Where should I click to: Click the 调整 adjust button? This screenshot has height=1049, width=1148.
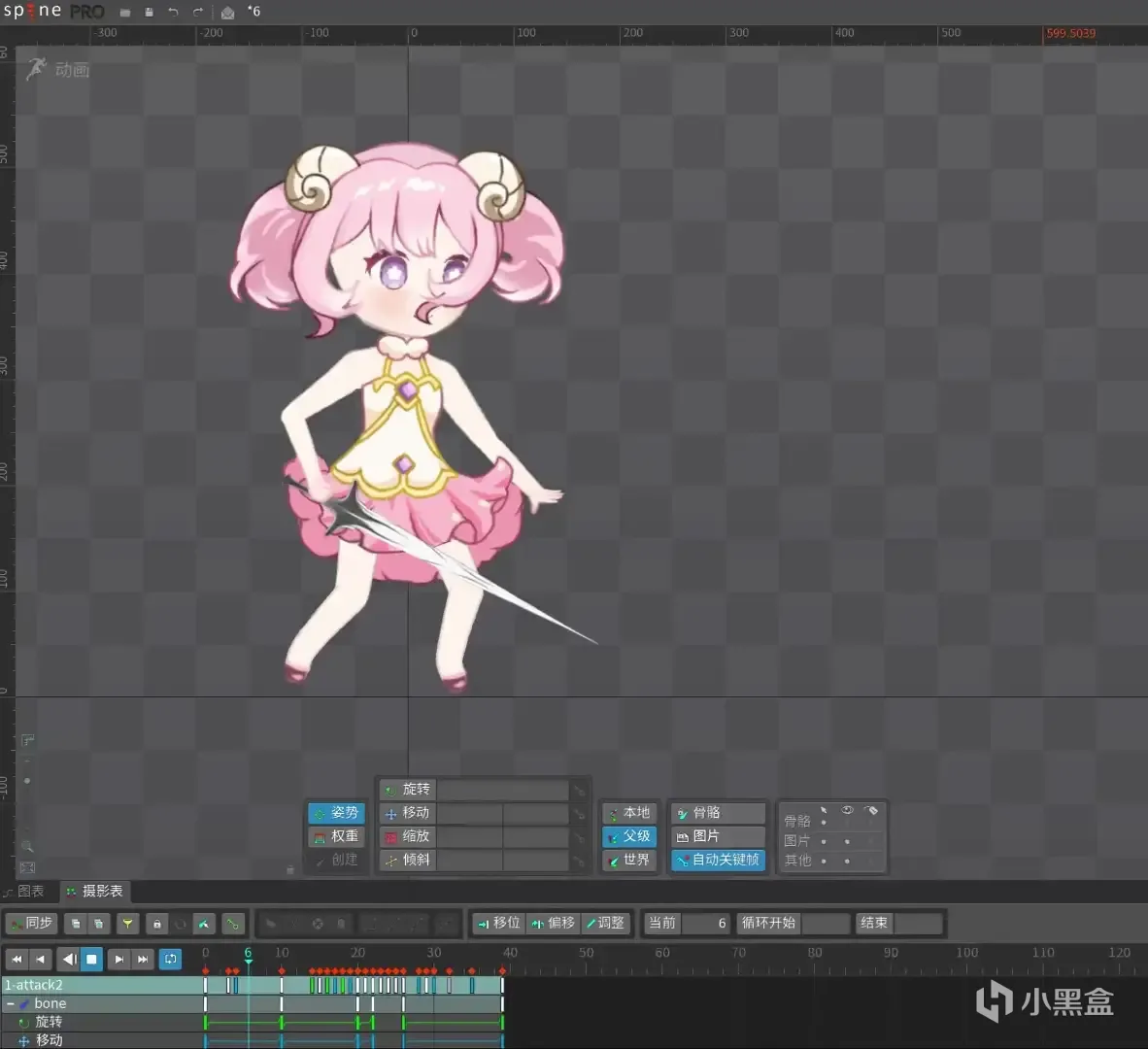605,923
